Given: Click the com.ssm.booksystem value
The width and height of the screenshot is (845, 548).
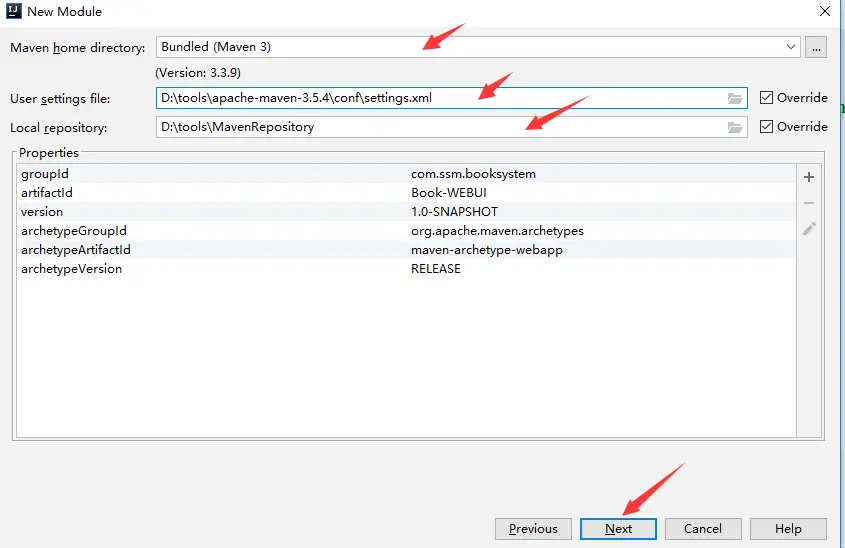Looking at the screenshot, I should pos(473,174).
